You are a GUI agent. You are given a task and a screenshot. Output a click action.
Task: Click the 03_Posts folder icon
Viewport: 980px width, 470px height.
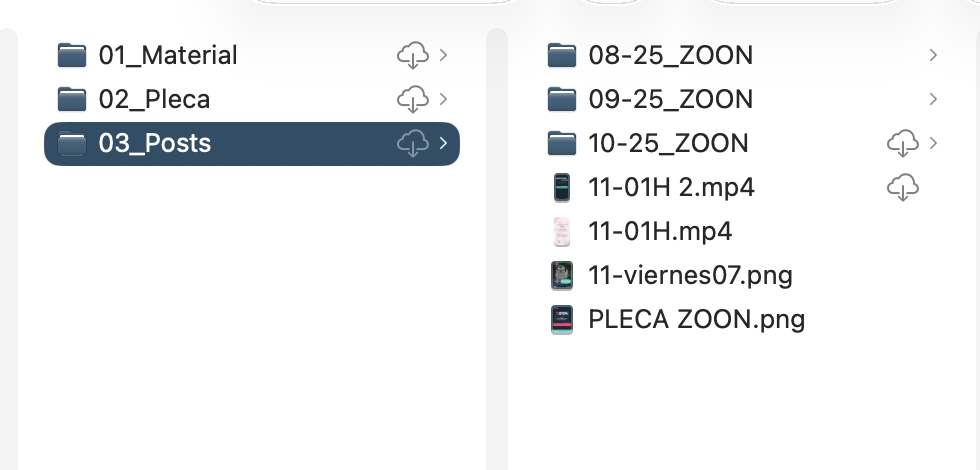(x=72, y=143)
